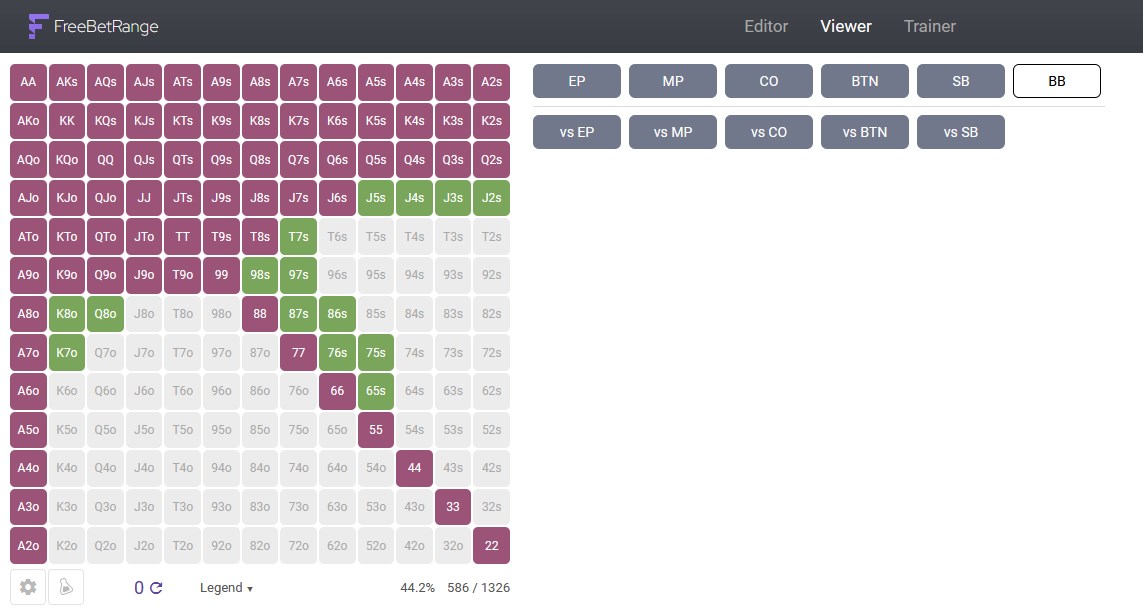Screen dimensions: 1143x611
Task: Pick the vs MP scenario button
Action: coord(673,132)
